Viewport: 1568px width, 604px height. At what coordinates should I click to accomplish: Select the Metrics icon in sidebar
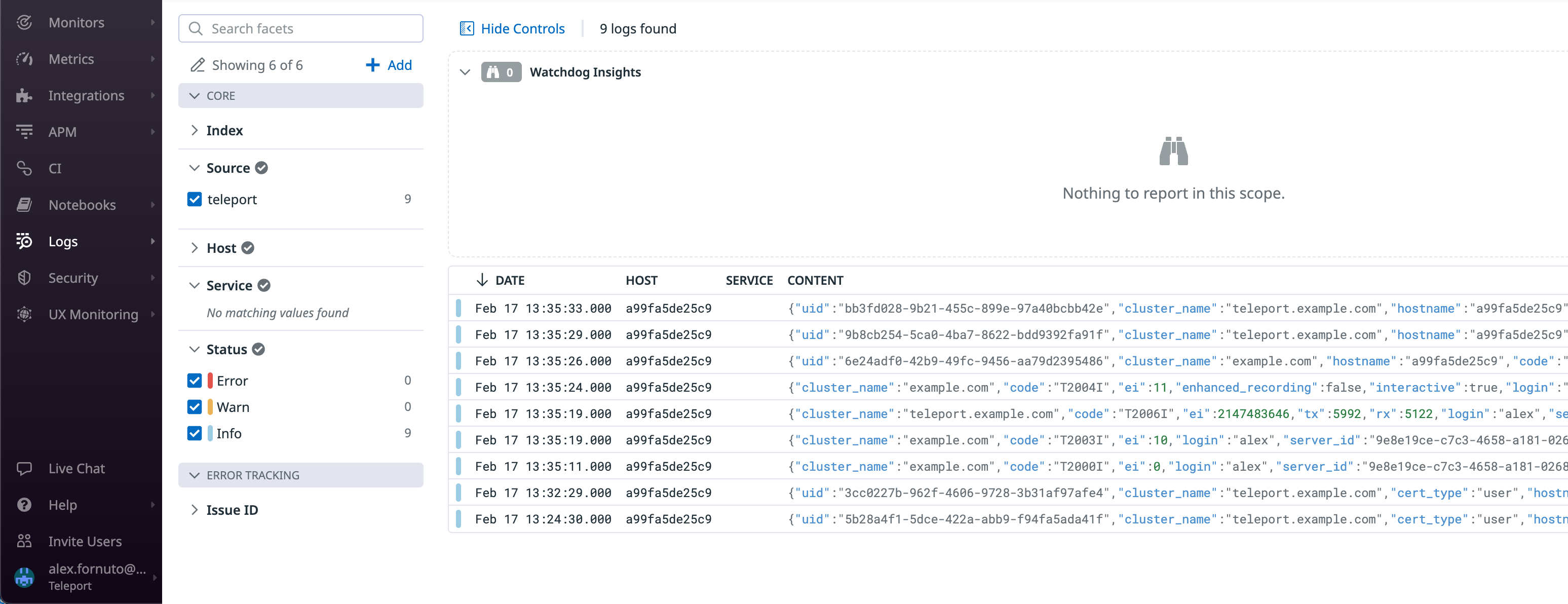pyautogui.click(x=24, y=58)
